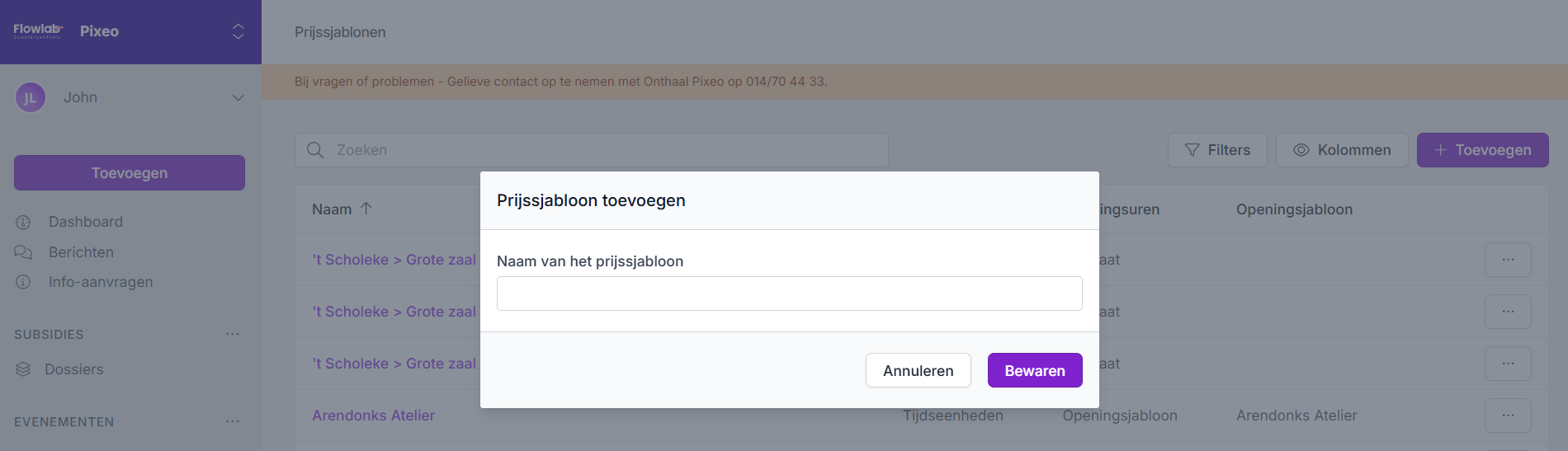This screenshot has height=451, width=1568.
Task: Click the Info-aanvragen info icon
Action: coord(23,282)
